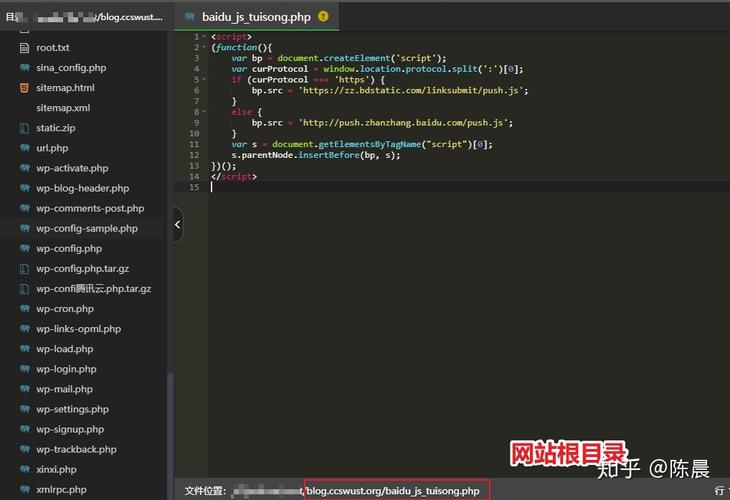
Task: Open xinxi.php file
Action: (x=56, y=469)
